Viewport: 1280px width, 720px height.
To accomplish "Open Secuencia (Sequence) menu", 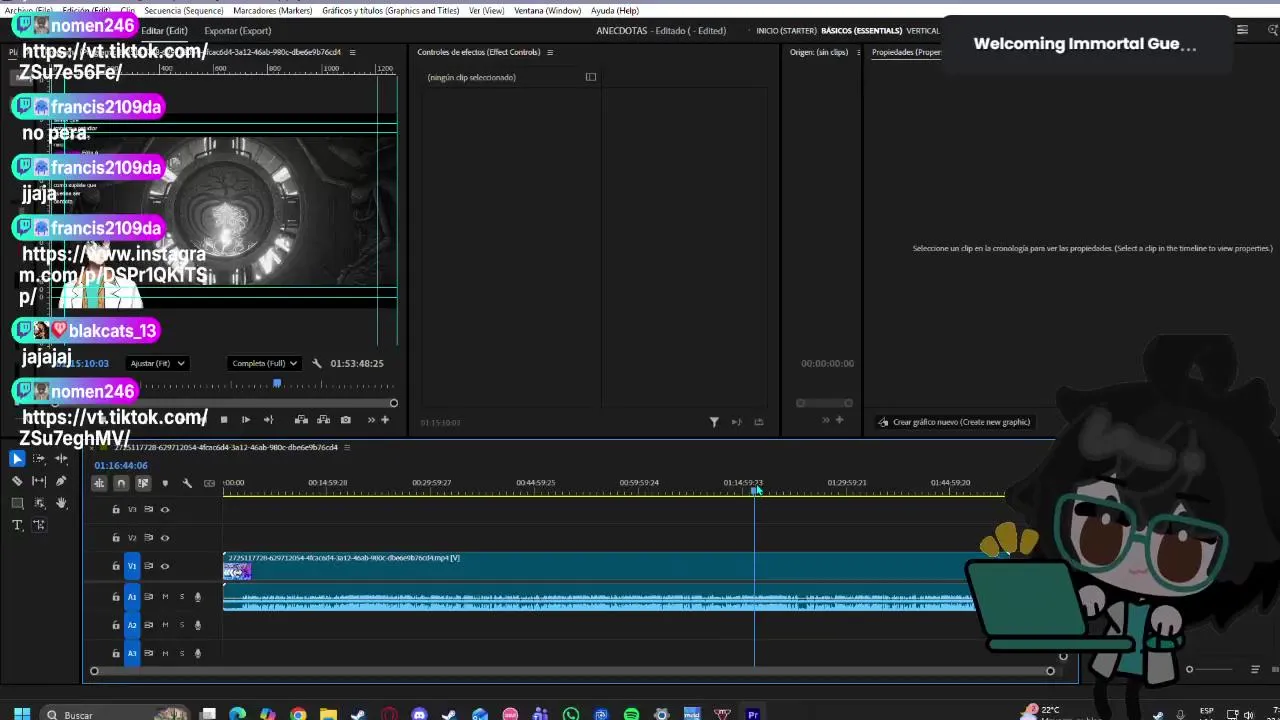I will tap(183, 10).
